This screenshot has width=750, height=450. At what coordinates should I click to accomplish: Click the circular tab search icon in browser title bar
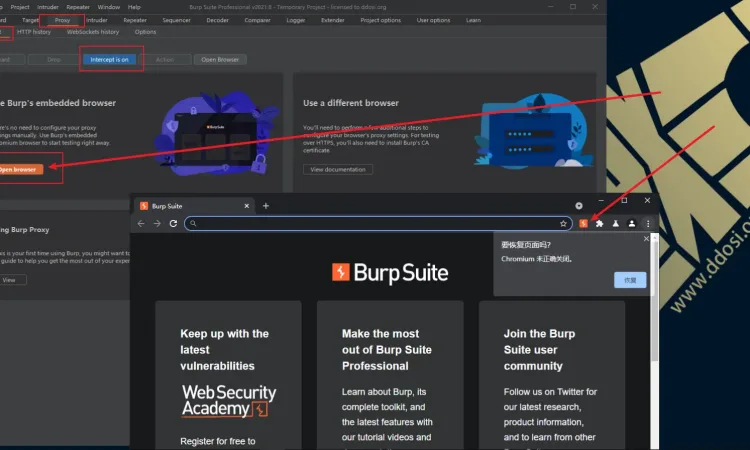tap(579, 206)
